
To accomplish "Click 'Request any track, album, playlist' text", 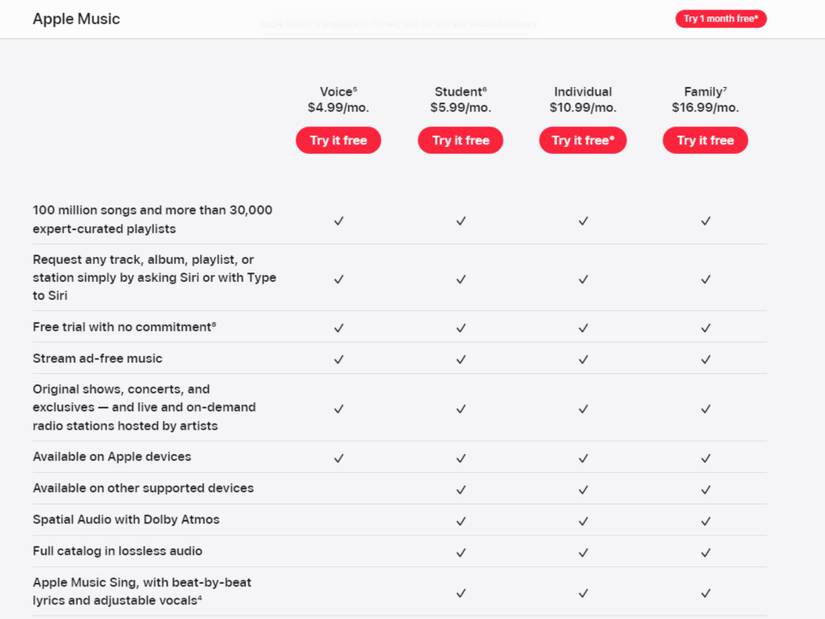I will point(154,277).
